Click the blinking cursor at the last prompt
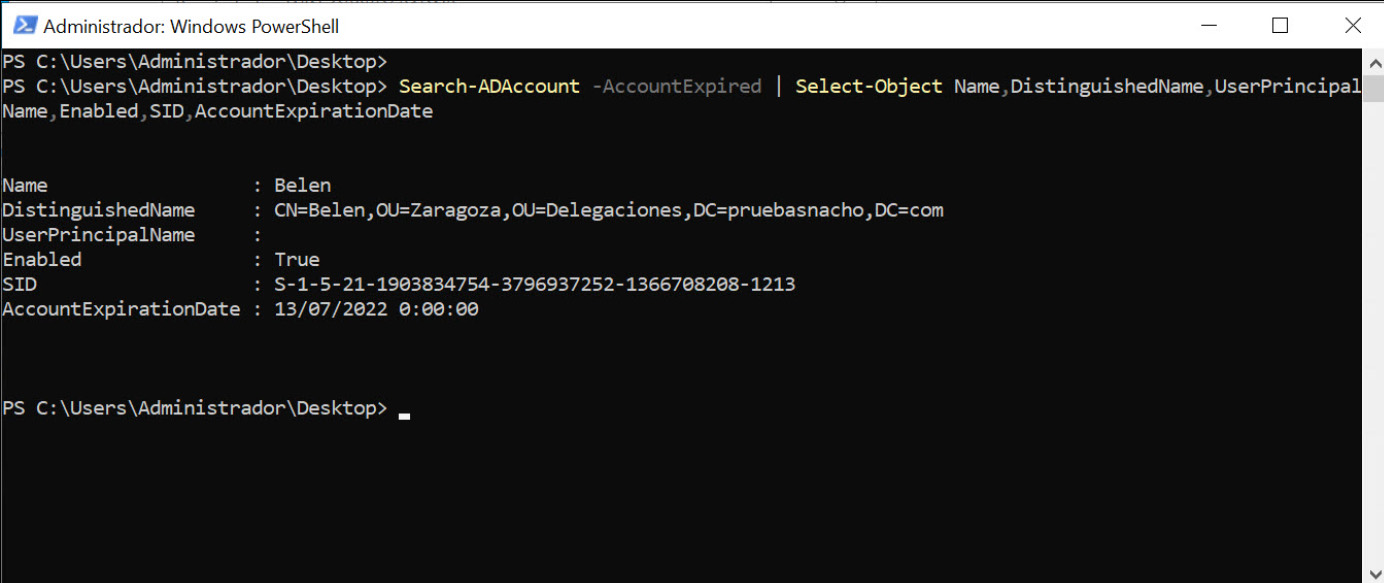Viewport: 1384px width, 583px height. click(x=404, y=414)
